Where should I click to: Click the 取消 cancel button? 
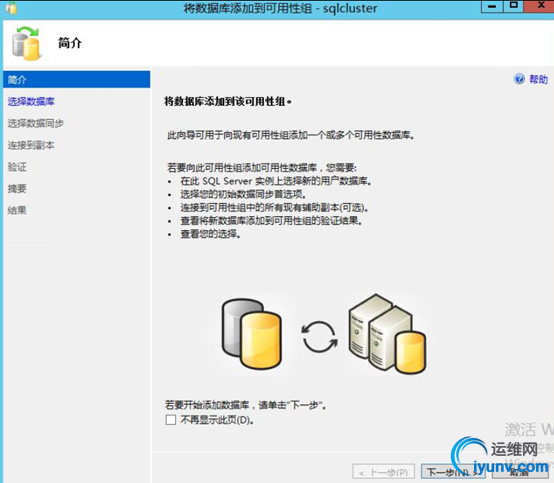point(519,472)
